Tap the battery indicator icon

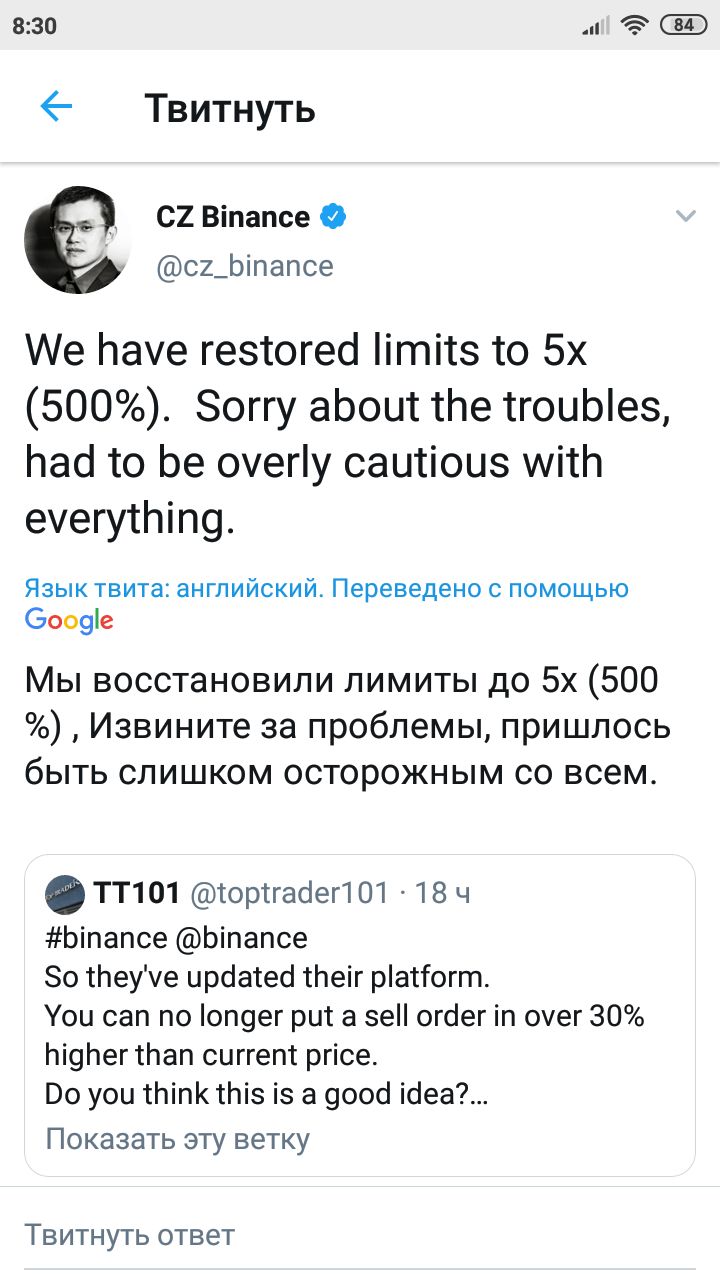coord(682,26)
